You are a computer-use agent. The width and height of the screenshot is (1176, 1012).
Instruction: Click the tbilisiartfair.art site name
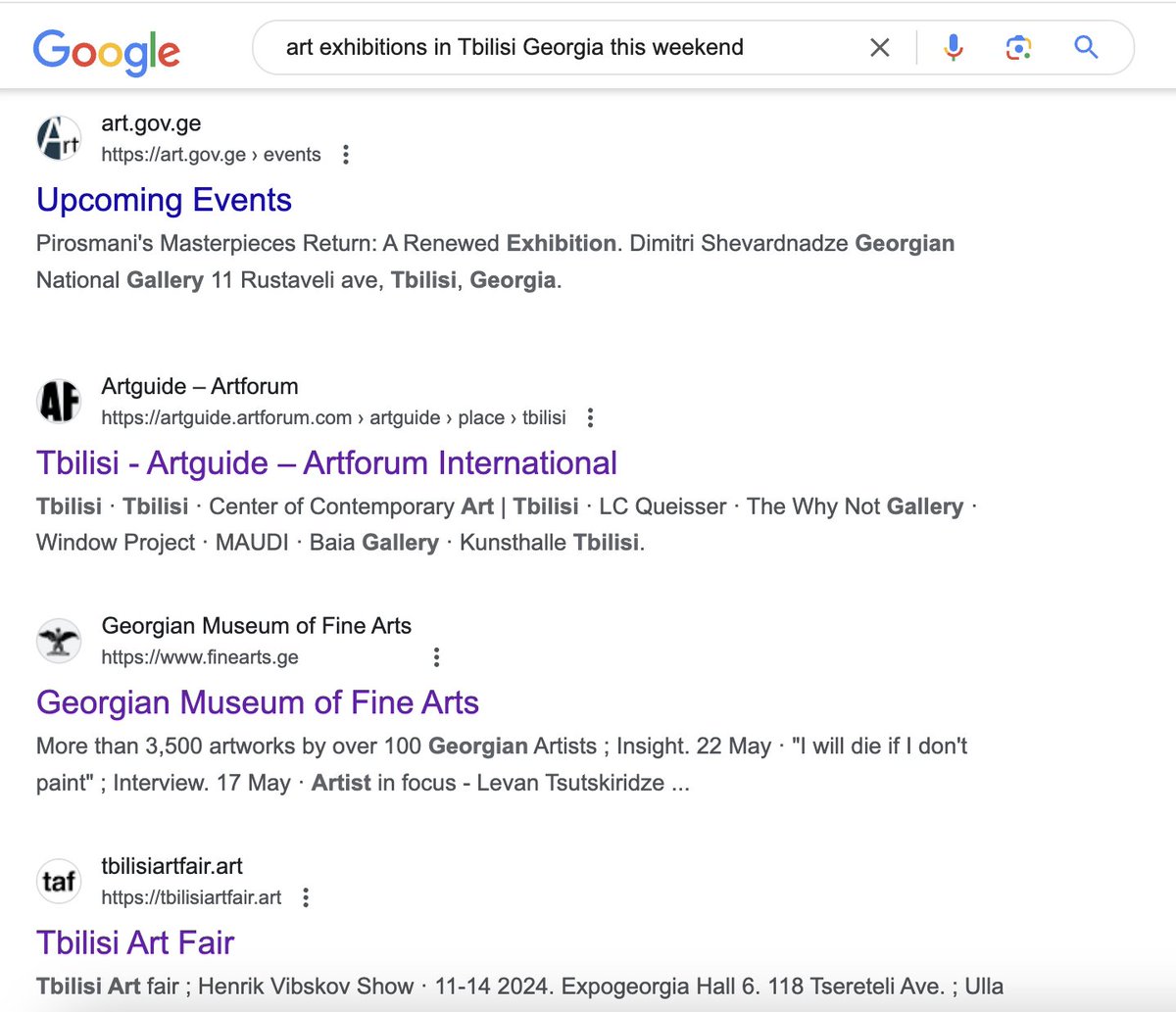(x=171, y=866)
